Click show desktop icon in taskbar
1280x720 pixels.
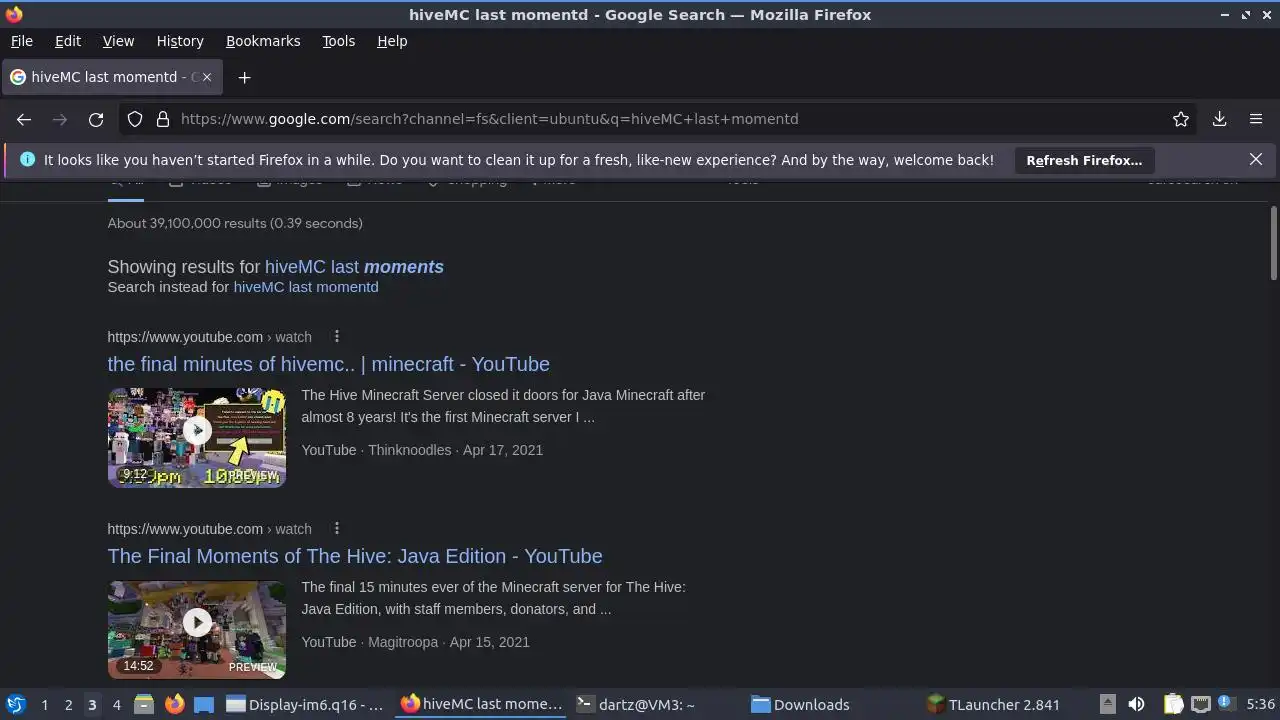click(204, 705)
